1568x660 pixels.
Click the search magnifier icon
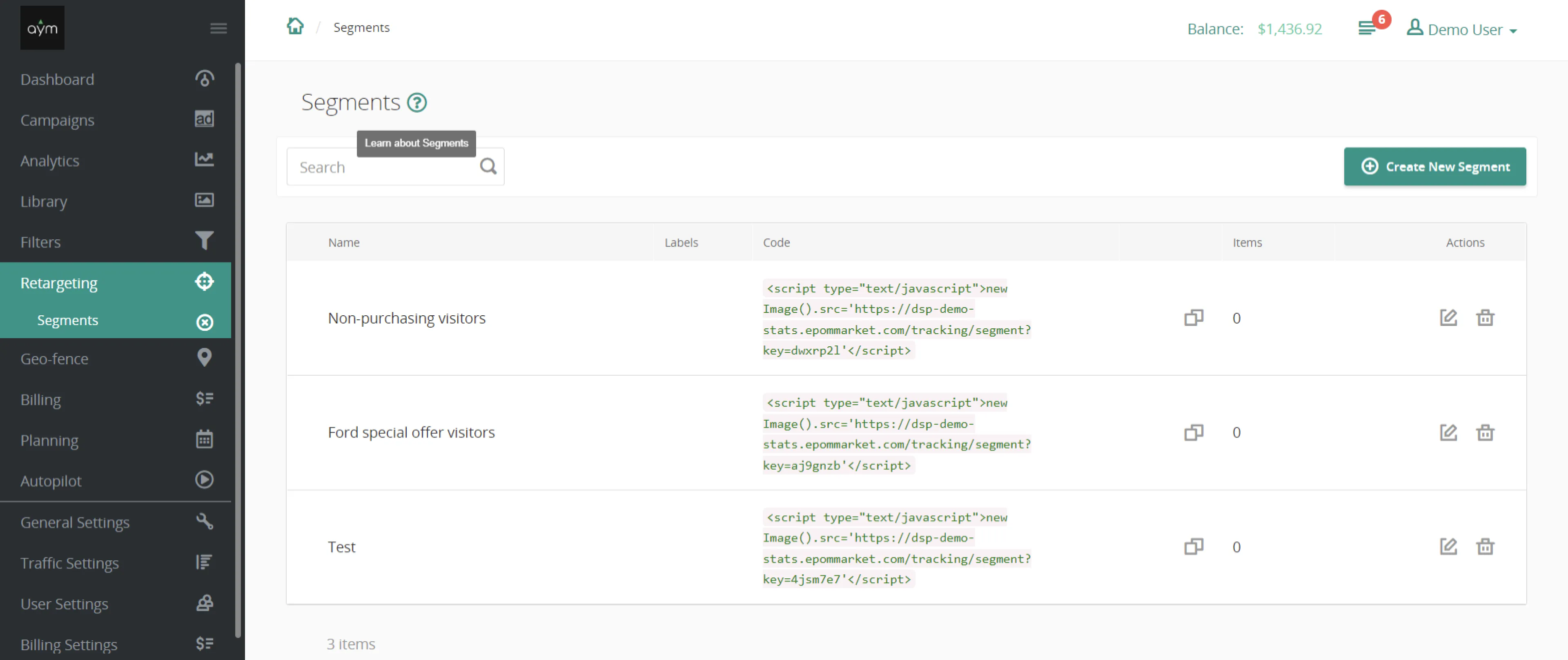pos(488,166)
